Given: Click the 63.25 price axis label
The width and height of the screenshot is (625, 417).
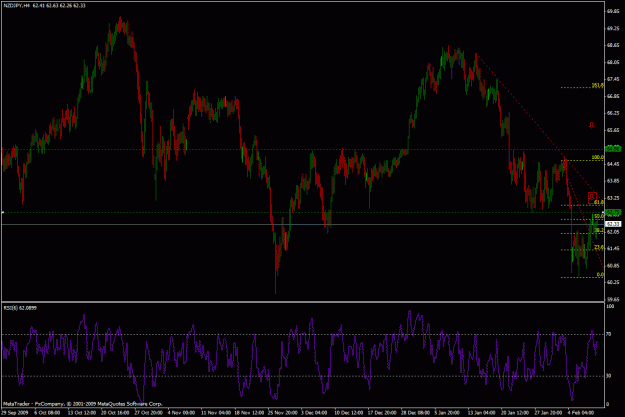Looking at the screenshot, I should point(613,198).
